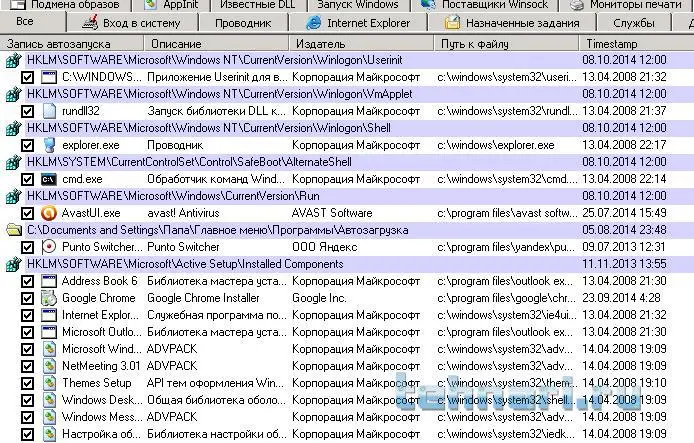694x443 pixels.
Task: Click registry icon of Active Setup key
Action: (13, 264)
